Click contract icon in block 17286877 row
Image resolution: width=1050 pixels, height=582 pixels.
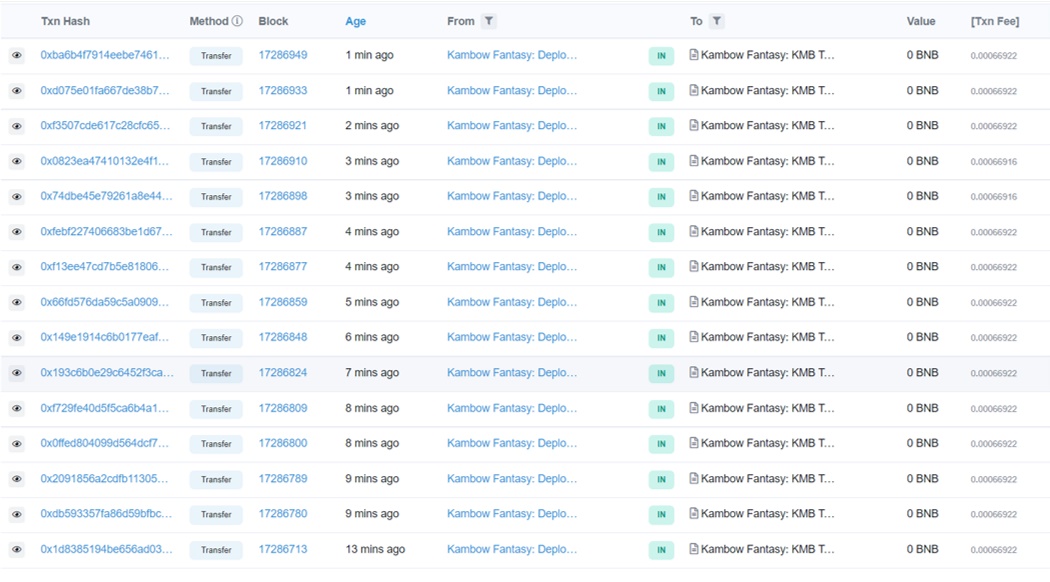click(694, 267)
